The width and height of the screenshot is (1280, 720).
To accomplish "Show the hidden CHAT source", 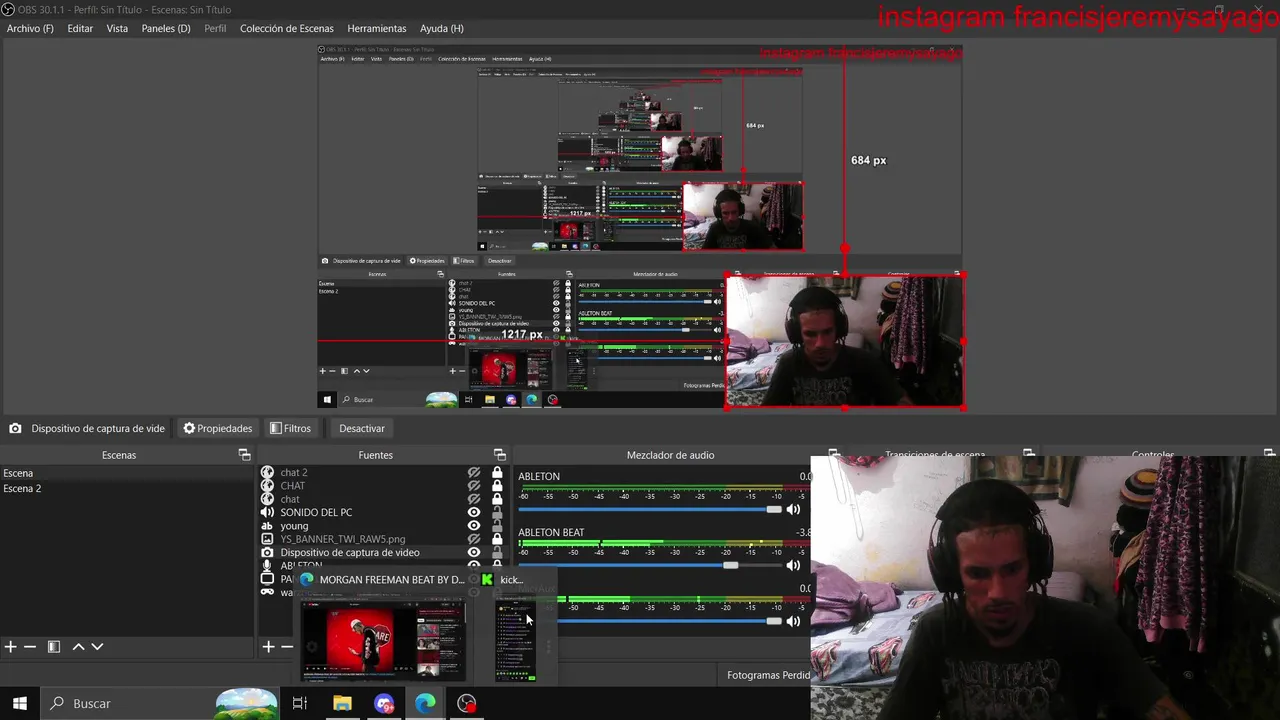I will [x=474, y=486].
